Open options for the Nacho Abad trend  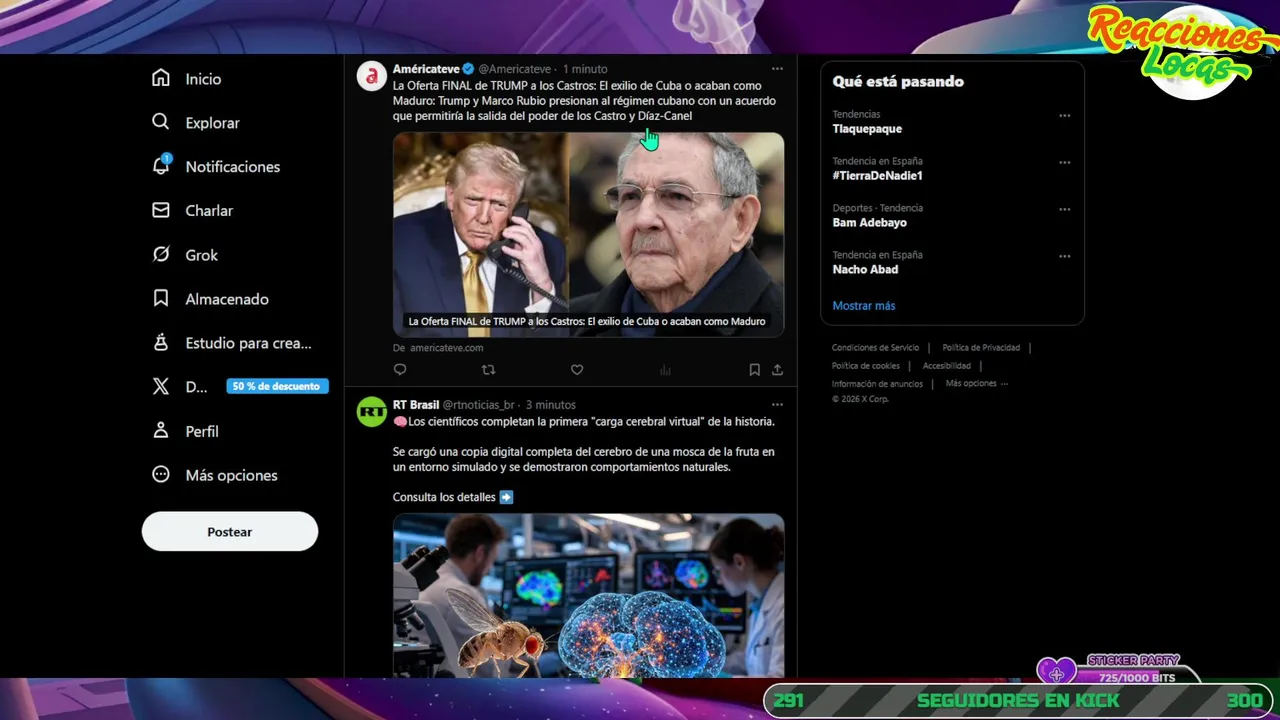[x=1065, y=256]
